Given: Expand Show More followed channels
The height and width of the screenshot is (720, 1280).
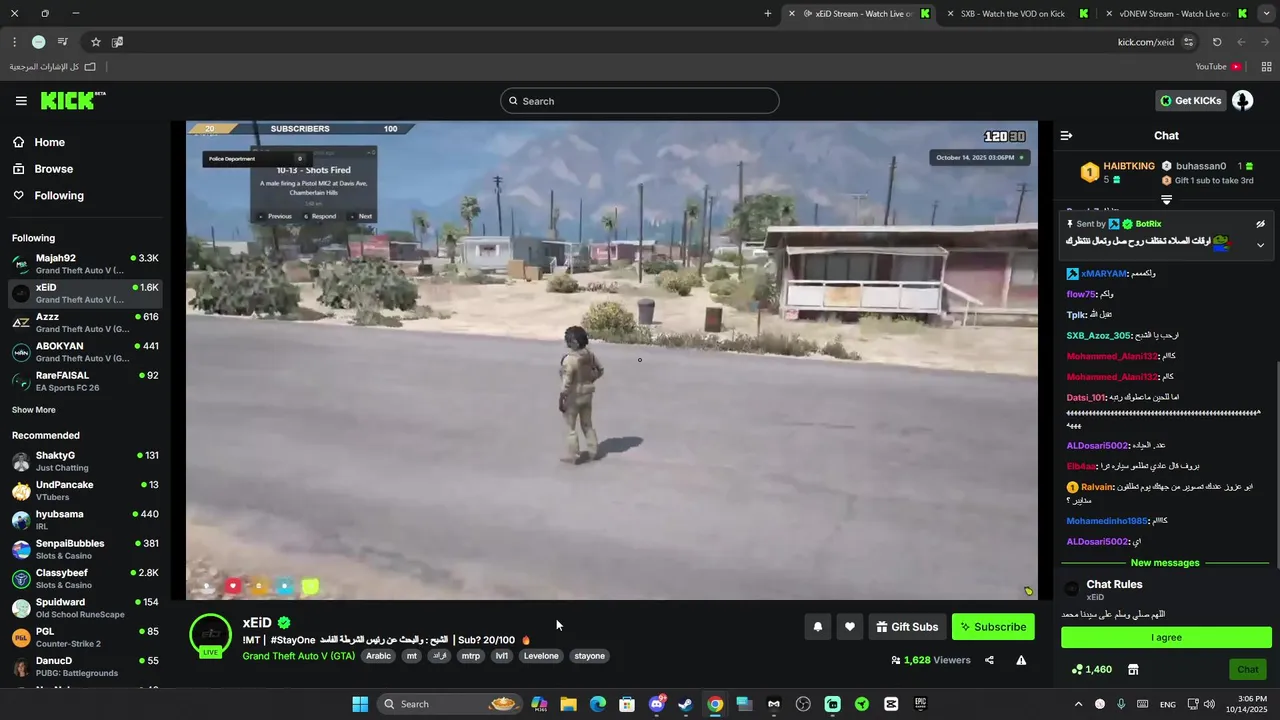Looking at the screenshot, I should (34, 410).
